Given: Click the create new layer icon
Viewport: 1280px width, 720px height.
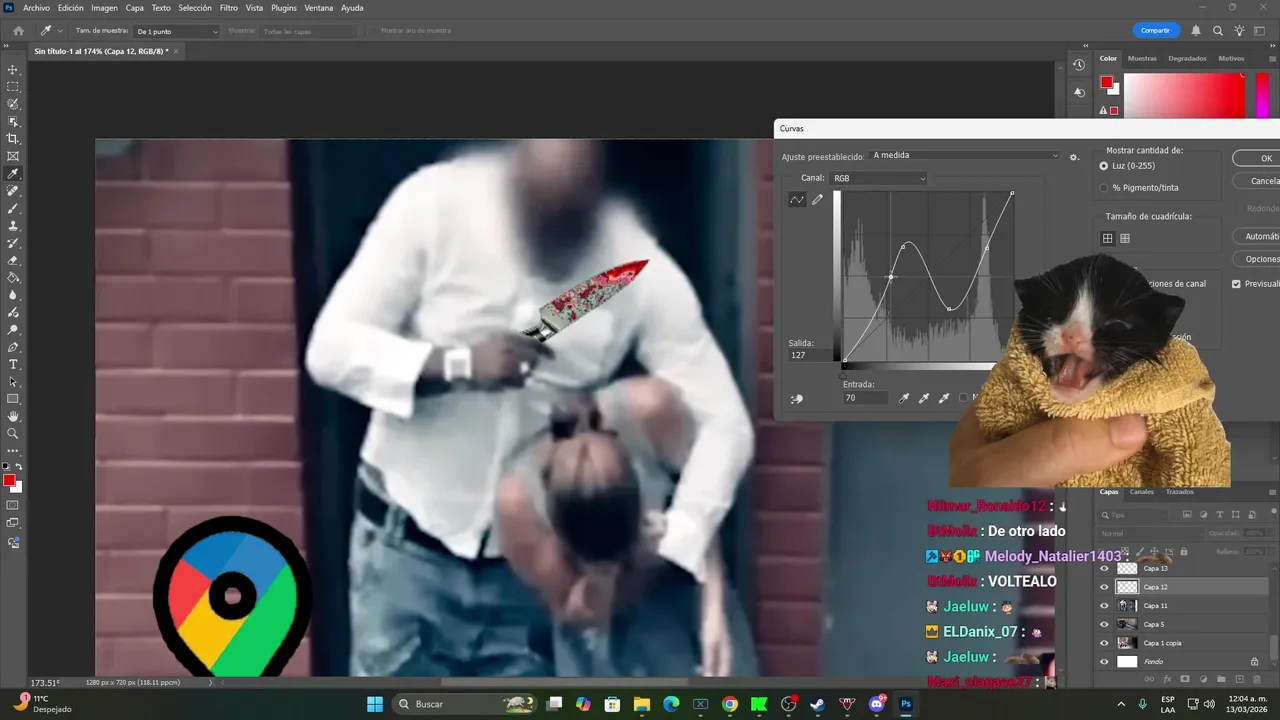Looking at the screenshot, I should [1238, 679].
